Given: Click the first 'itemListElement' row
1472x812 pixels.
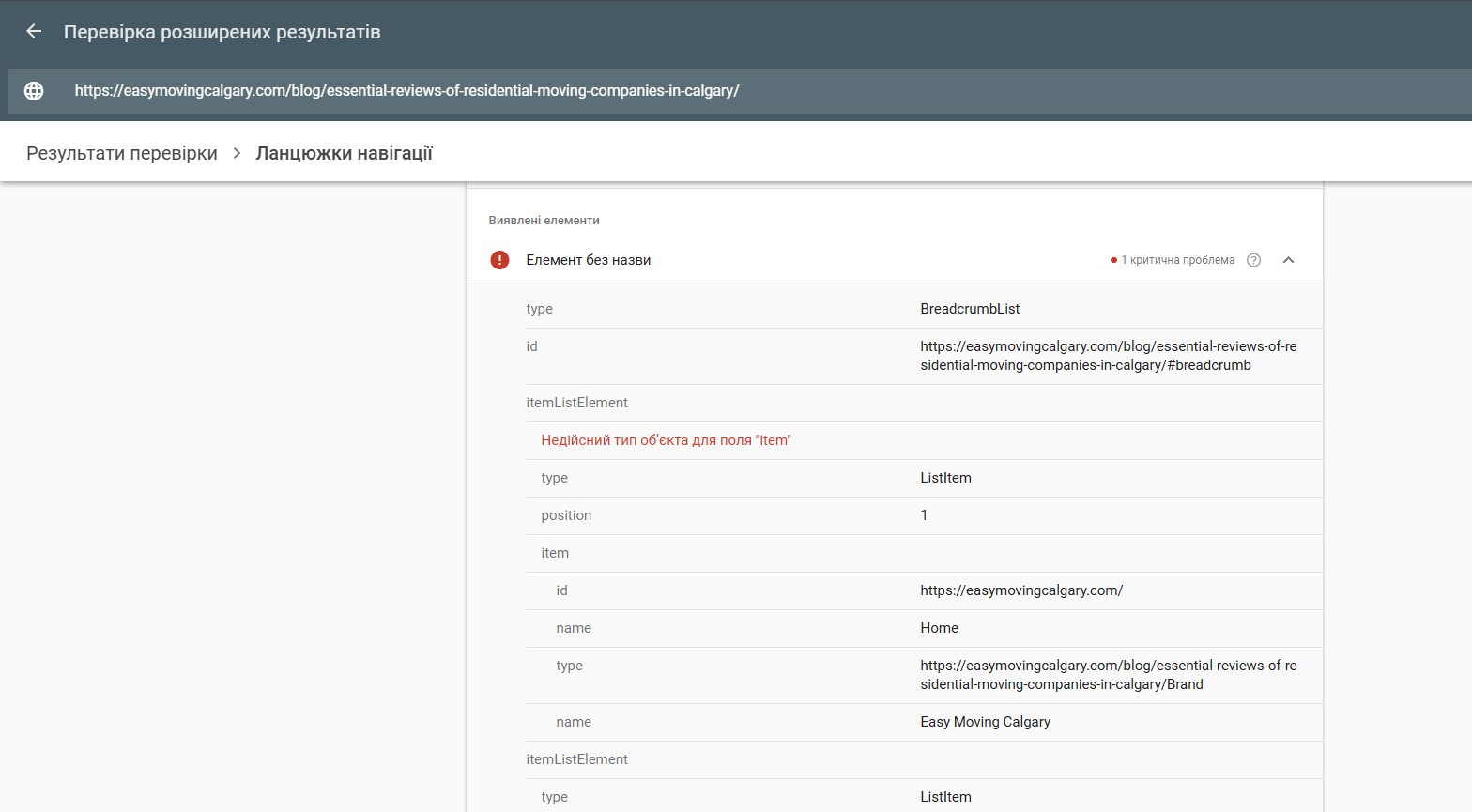Looking at the screenshot, I should pyautogui.click(x=576, y=403).
